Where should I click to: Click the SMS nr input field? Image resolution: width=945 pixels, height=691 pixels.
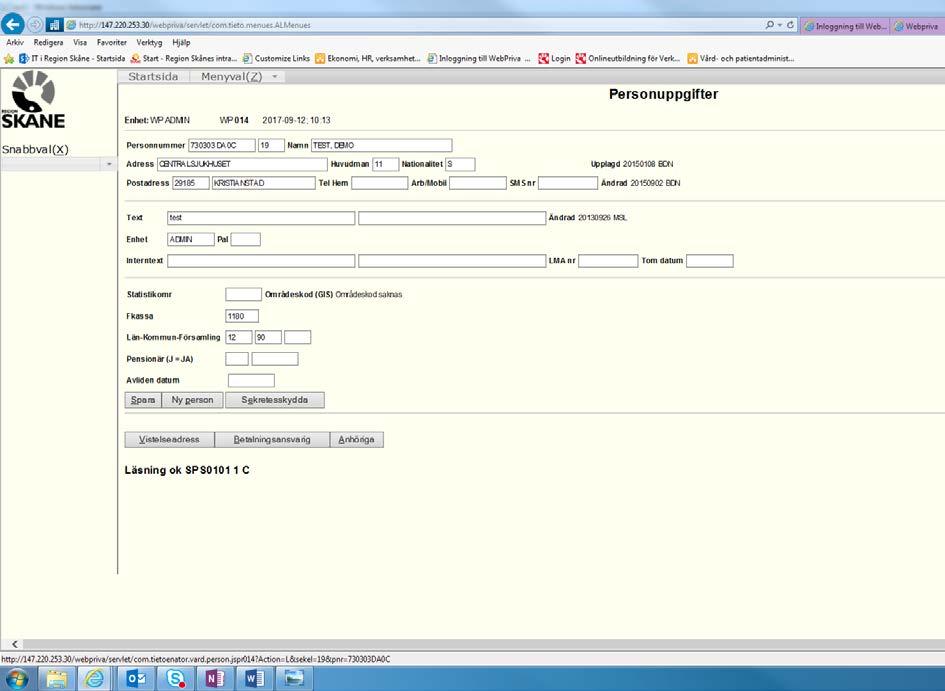click(568, 183)
